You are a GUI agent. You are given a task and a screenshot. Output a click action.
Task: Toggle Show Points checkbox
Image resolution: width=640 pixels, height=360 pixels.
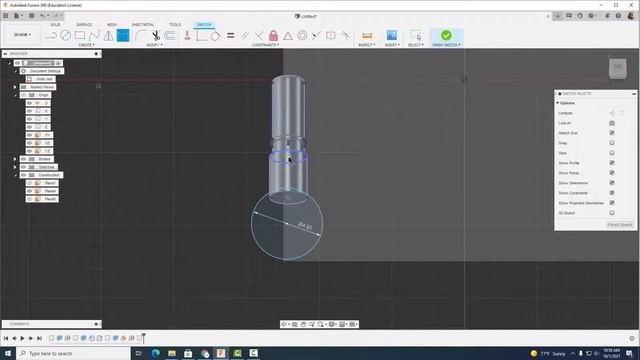click(x=612, y=173)
